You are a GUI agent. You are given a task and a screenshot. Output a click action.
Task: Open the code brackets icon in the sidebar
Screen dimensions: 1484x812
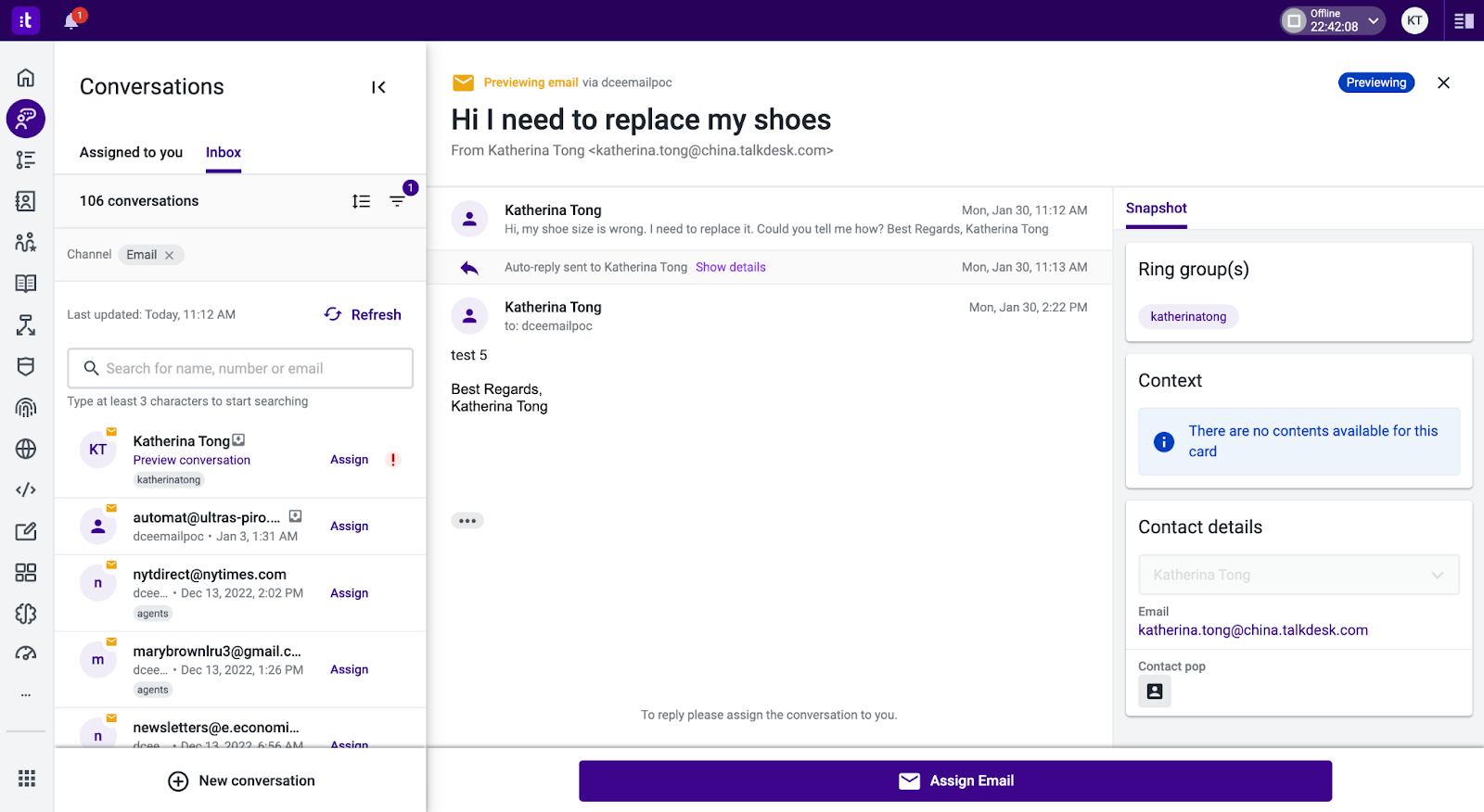click(26, 489)
